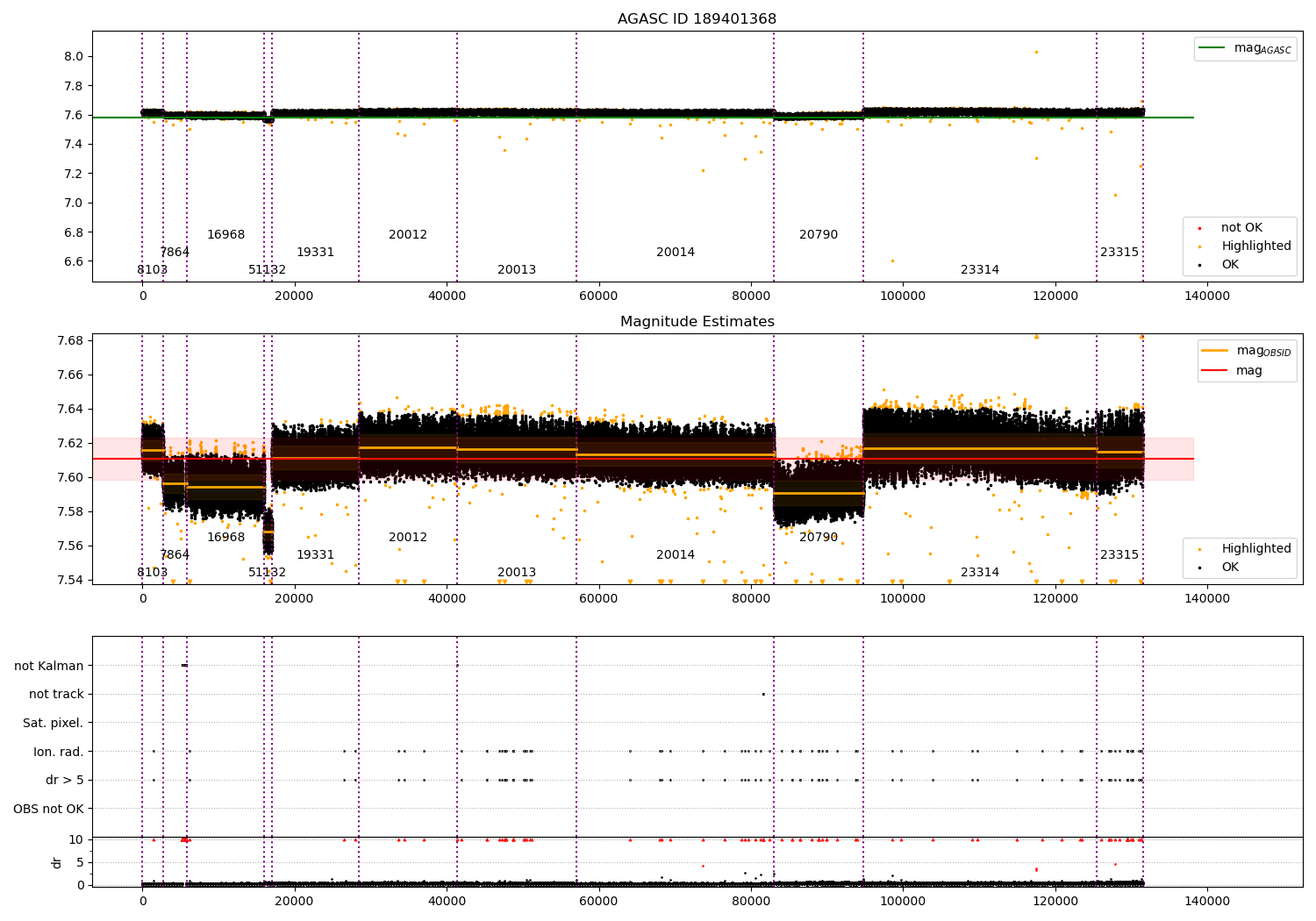
Task: Select the red 'mag' legend entry
Action: pyautogui.click(x=1232, y=371)
